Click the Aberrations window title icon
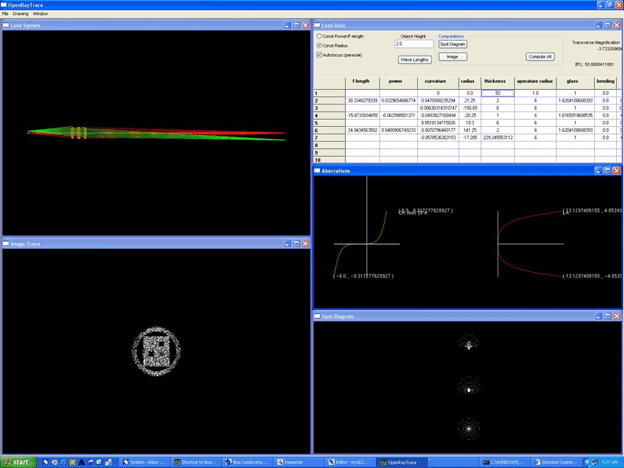The image size is (624, 468). (317, 171)
